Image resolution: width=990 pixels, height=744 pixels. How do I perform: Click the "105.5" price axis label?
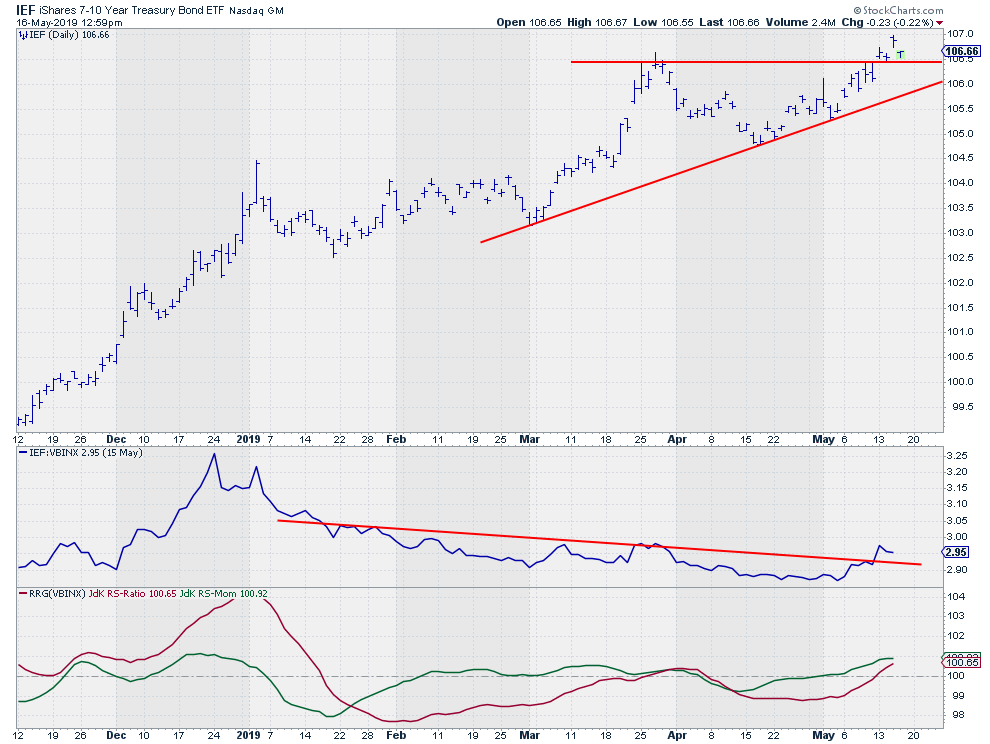pos(958,109)
